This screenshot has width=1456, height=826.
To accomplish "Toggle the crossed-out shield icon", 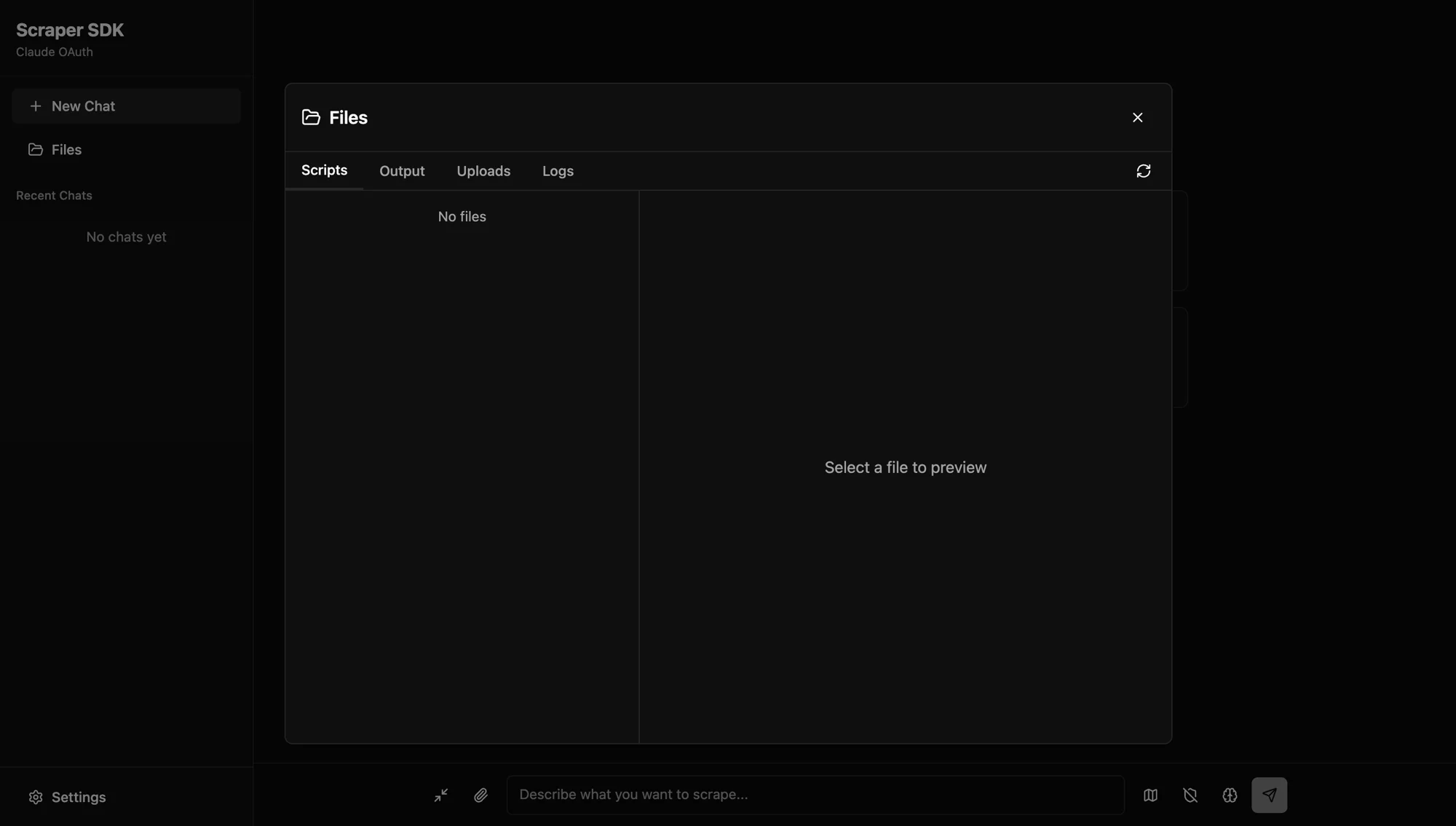I will (1190, 795).
